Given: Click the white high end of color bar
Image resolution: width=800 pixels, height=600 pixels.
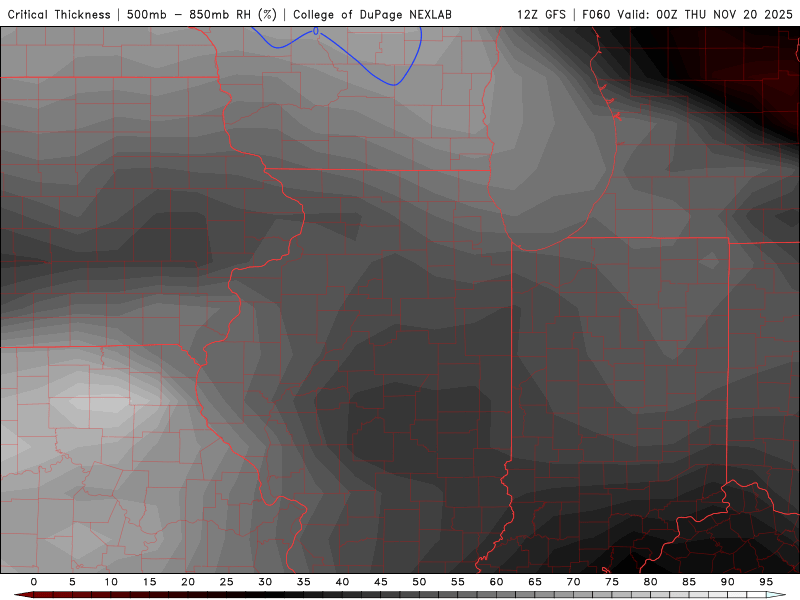Looking at the screenshot, I should [x=776, y=595].
